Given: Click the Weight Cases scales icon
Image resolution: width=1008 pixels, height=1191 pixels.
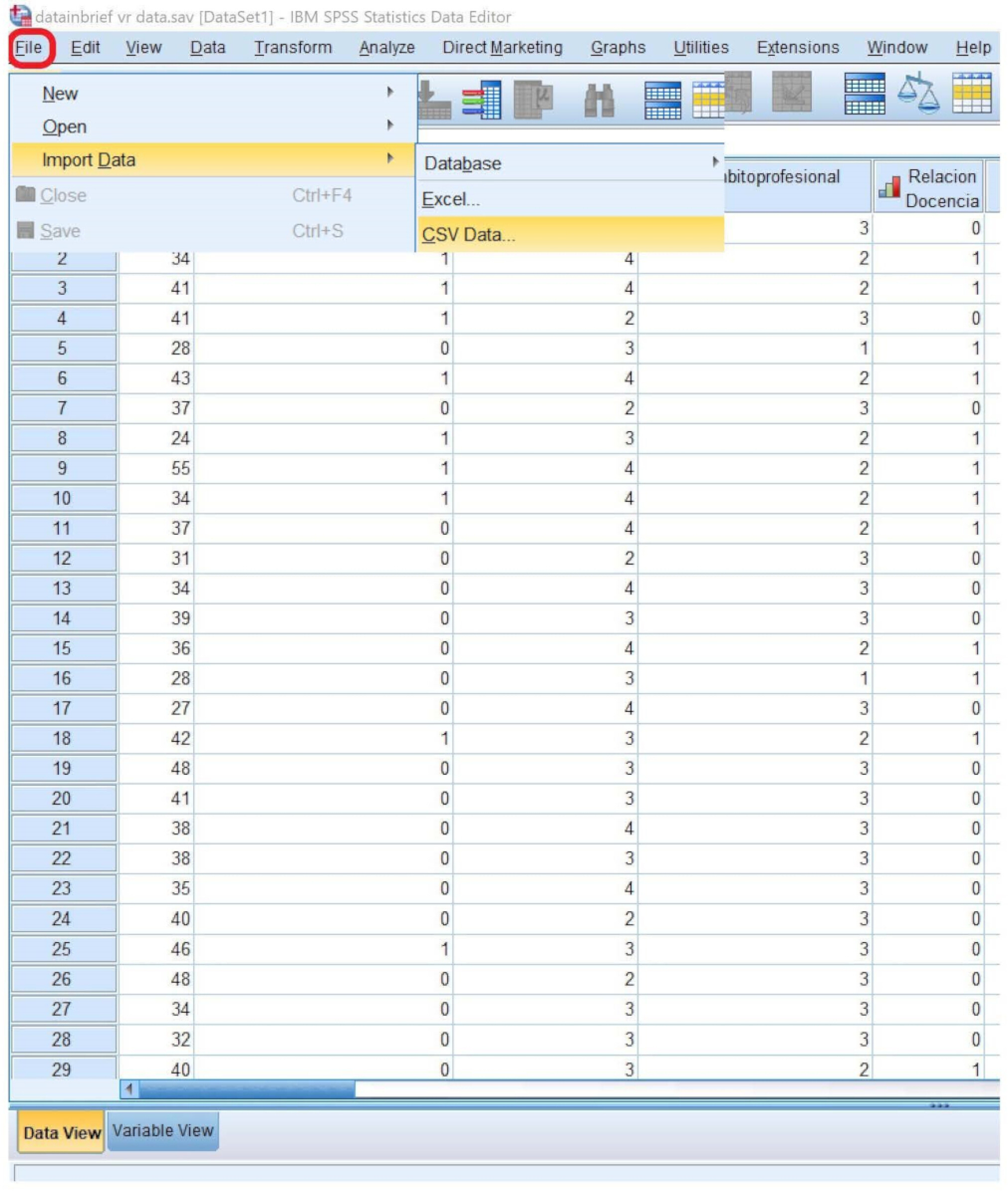Looking at the screenshot, I should (x=918, y=93).
